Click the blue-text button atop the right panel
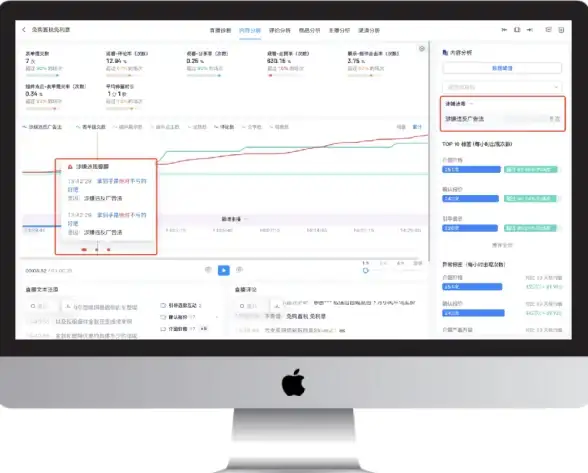The image size is (588, 473). point(502,68)
